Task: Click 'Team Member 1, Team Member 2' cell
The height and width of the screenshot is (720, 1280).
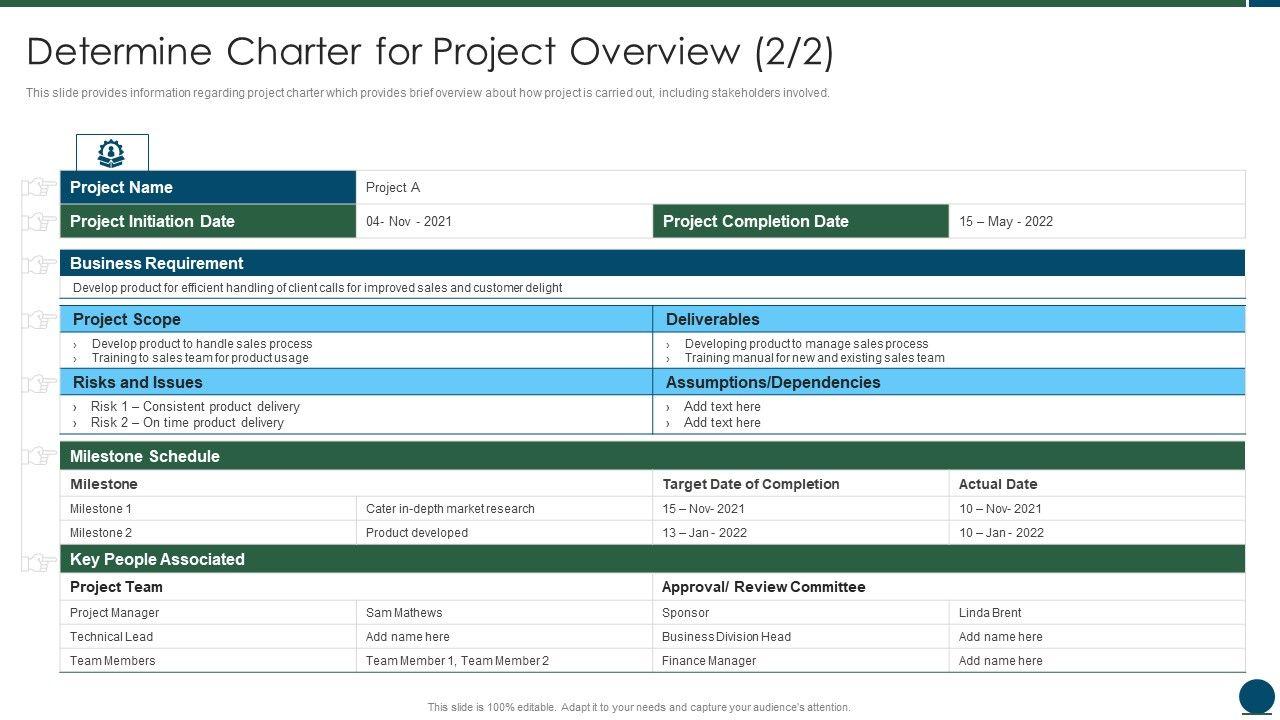Action: click(504, 661)
